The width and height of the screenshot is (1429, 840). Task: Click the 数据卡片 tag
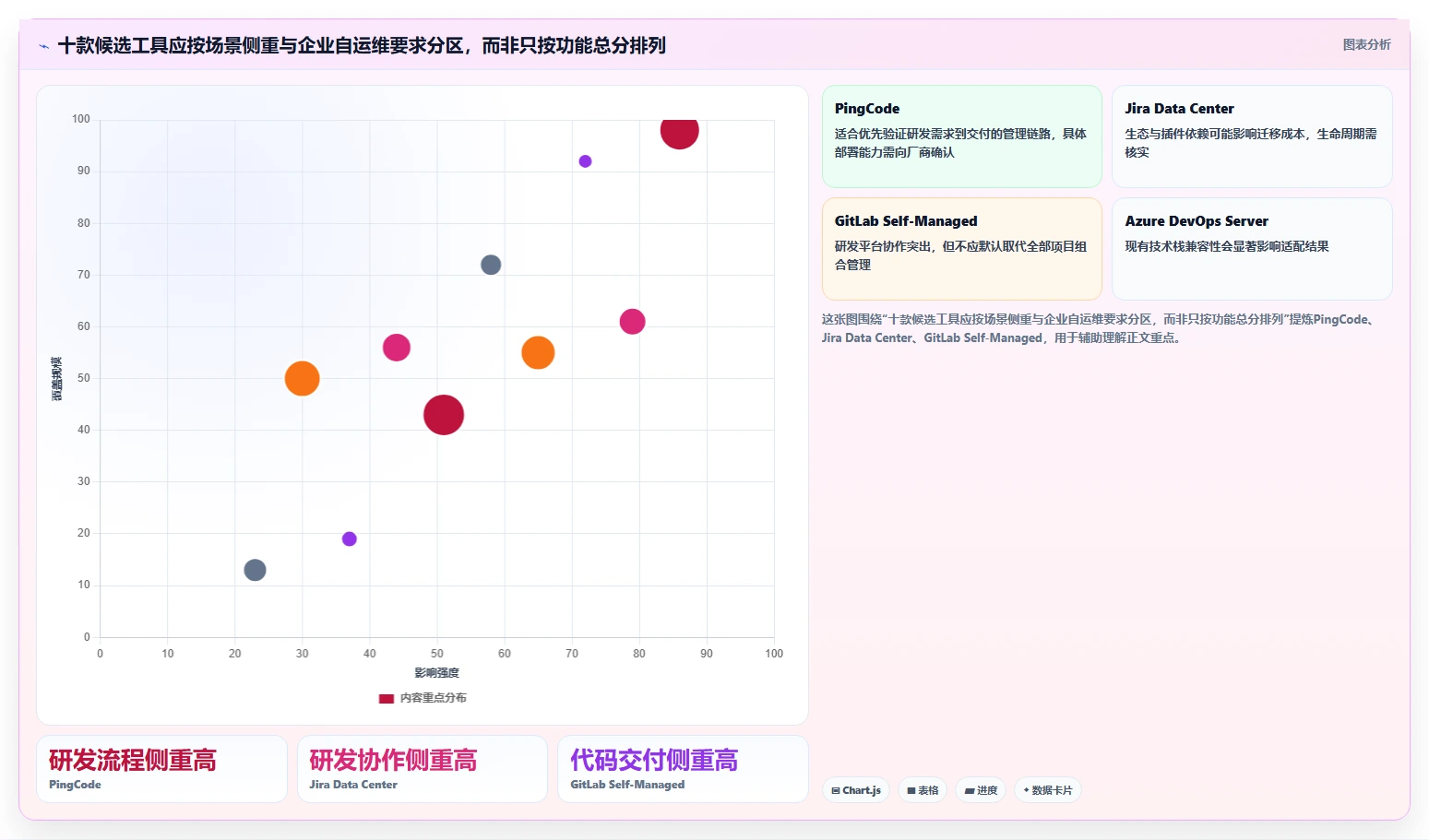(1048, 790)
